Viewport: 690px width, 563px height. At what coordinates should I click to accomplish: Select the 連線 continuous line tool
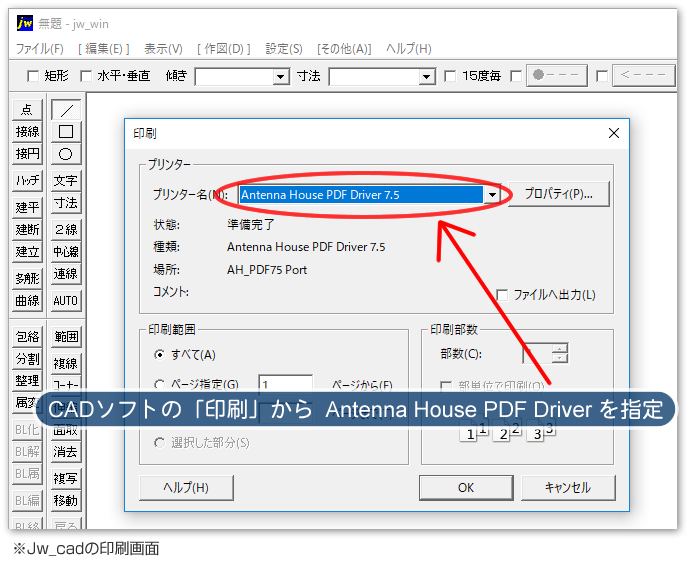66,274
